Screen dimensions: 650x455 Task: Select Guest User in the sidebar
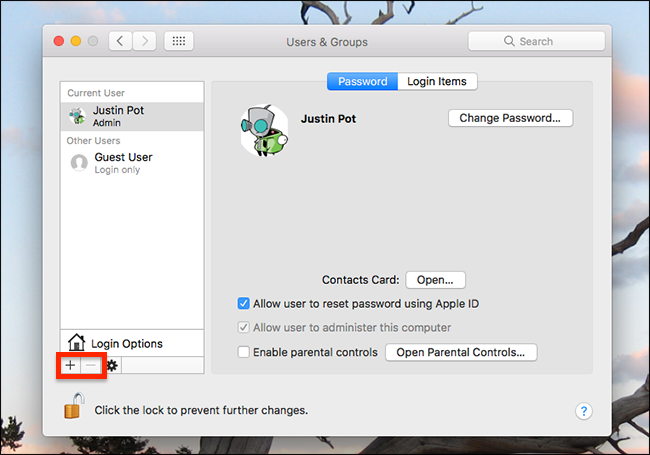[x=123, y=157]
